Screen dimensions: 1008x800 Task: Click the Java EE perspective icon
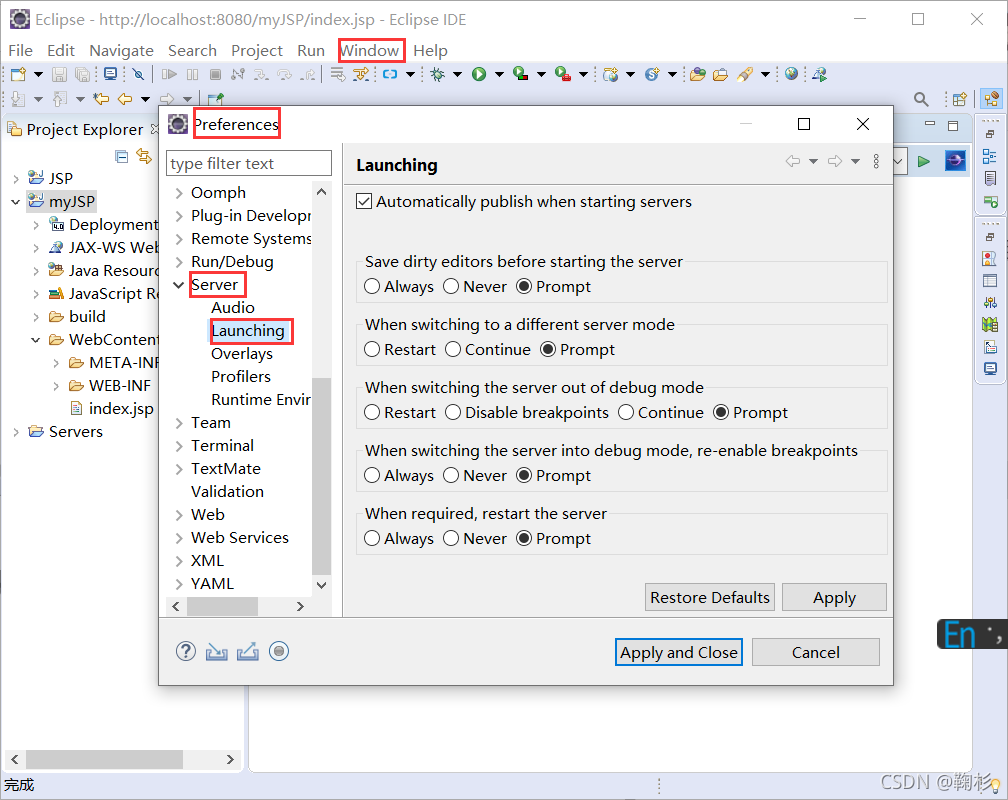coord(992,98)
